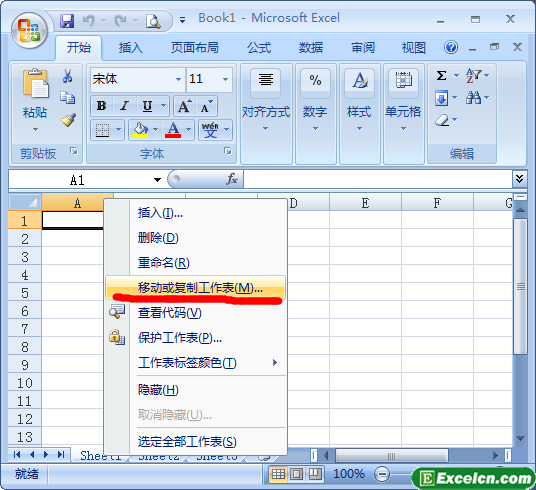The image size is (536, 490).
Task: Apply bottom border icon
Action: [102, 130]
